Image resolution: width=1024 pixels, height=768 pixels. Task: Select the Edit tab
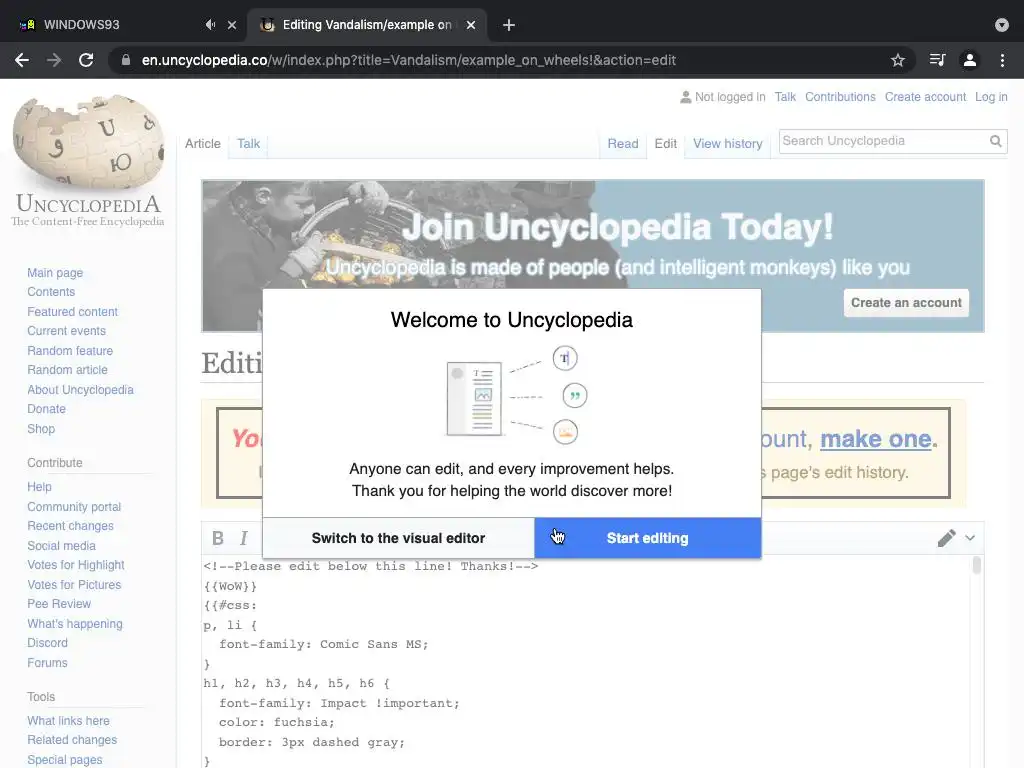click(x=665, y=144)
